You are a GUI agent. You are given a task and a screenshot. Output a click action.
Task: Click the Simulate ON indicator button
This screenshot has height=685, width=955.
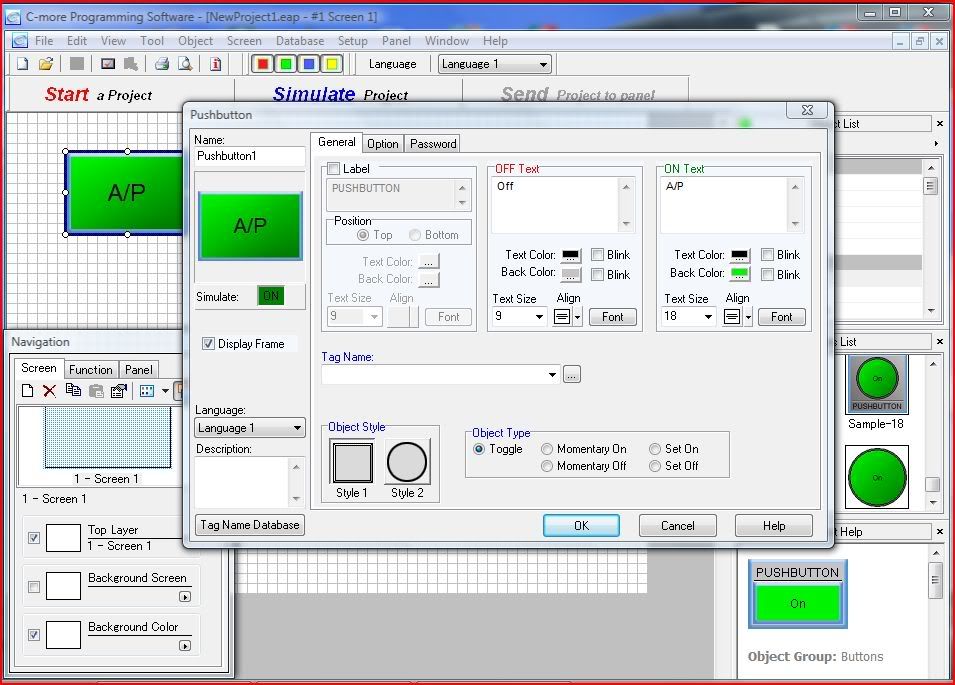click(x=271, y=296)
